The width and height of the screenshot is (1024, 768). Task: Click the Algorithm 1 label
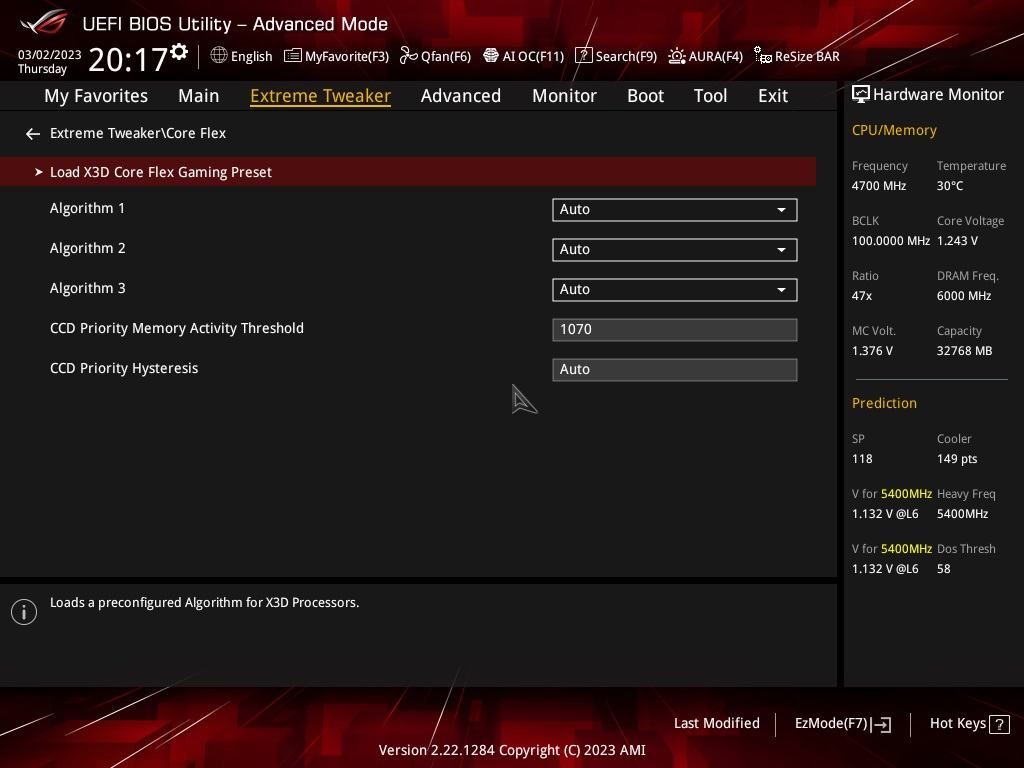(x=87, y=208)
